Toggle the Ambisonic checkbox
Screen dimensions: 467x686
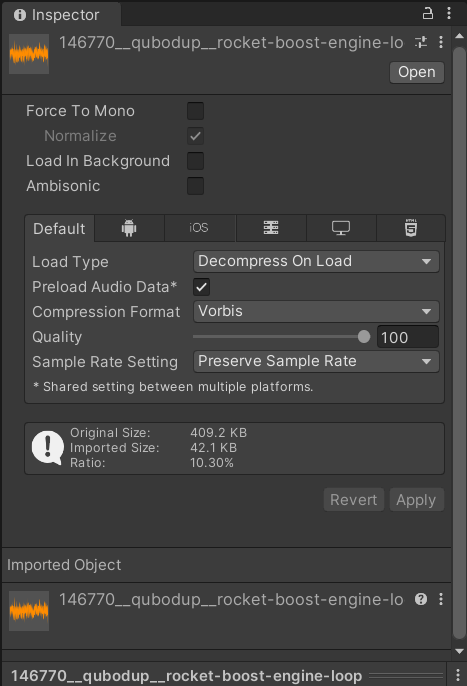(195, 186)
